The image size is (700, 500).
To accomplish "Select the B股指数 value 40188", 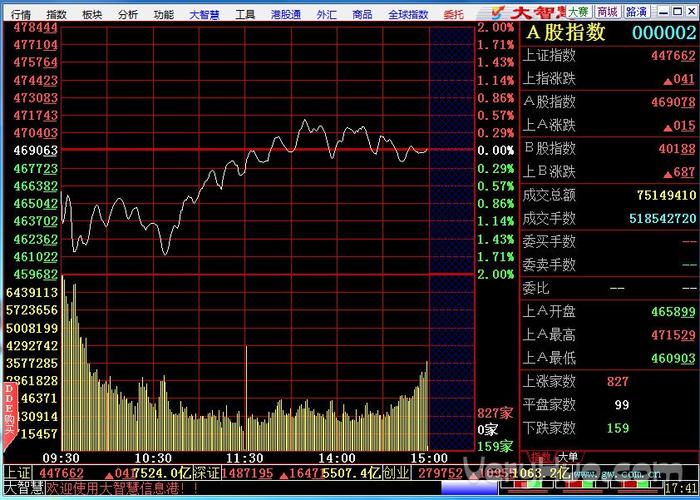I will (x=677, y=149).
